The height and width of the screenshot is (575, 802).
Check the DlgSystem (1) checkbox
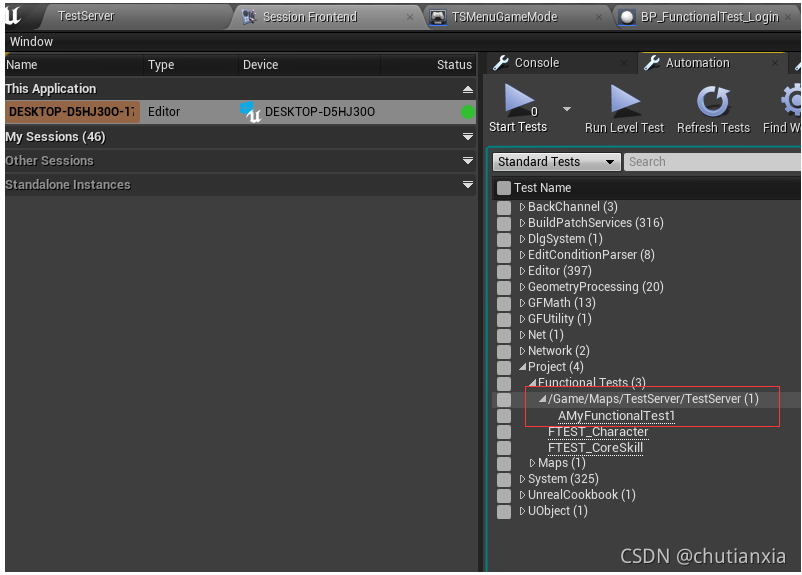(504, 239)
